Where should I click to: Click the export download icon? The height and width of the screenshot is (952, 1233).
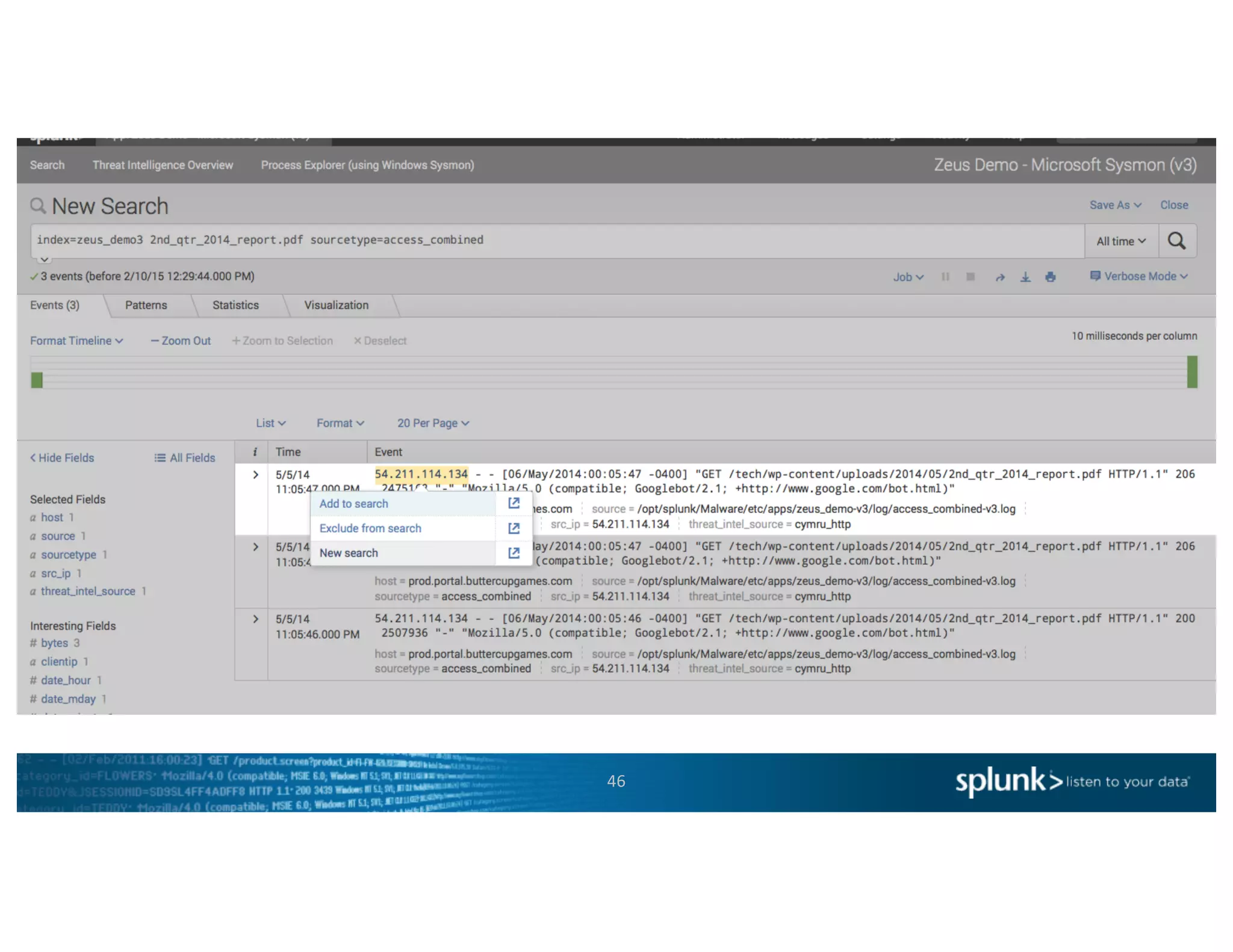tap(1025, 277)
